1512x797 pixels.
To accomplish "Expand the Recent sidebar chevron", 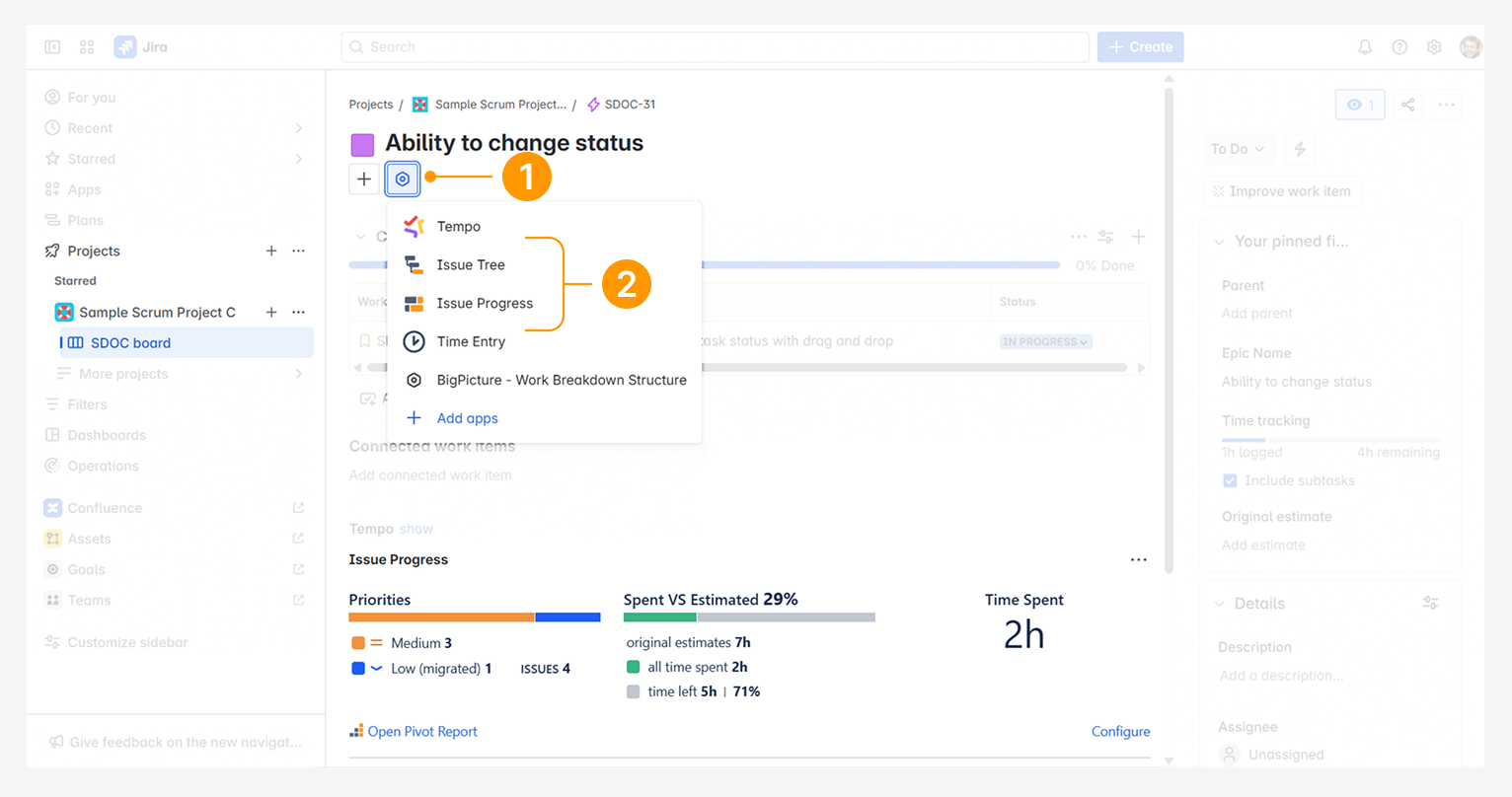I will tap(298, 128).
